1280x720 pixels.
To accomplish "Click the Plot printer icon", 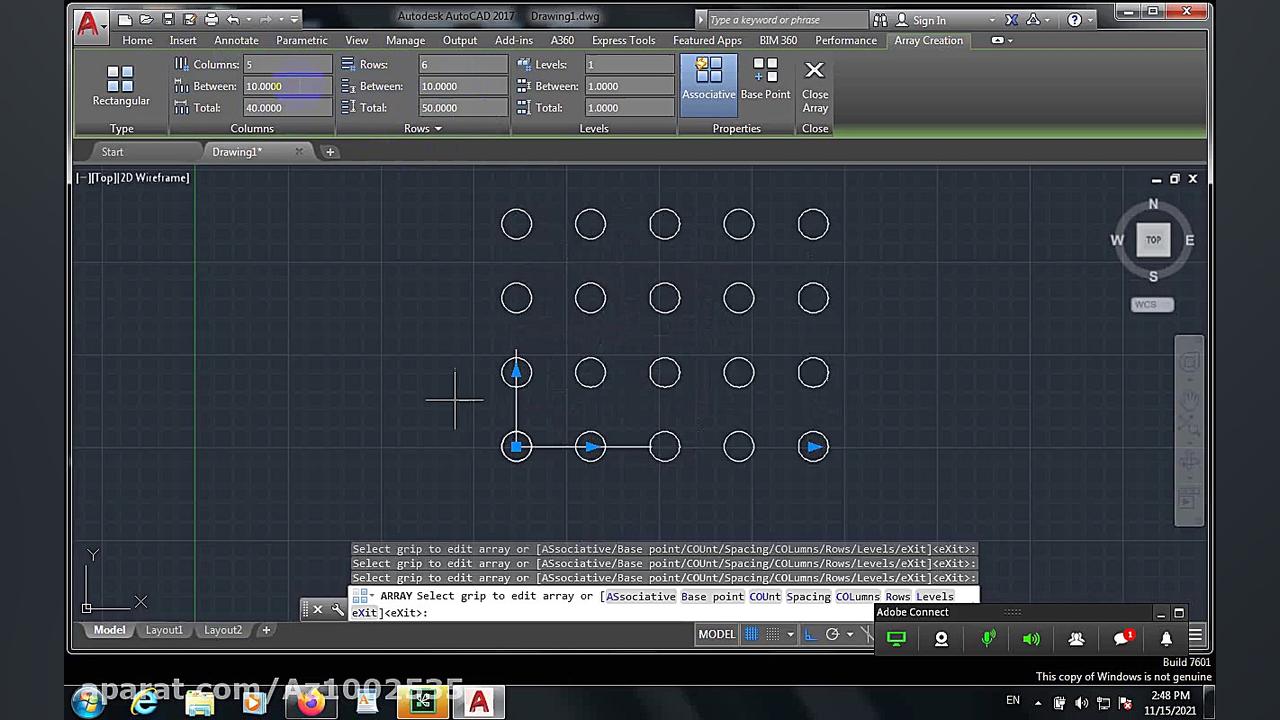I will (x=211, y=19).
